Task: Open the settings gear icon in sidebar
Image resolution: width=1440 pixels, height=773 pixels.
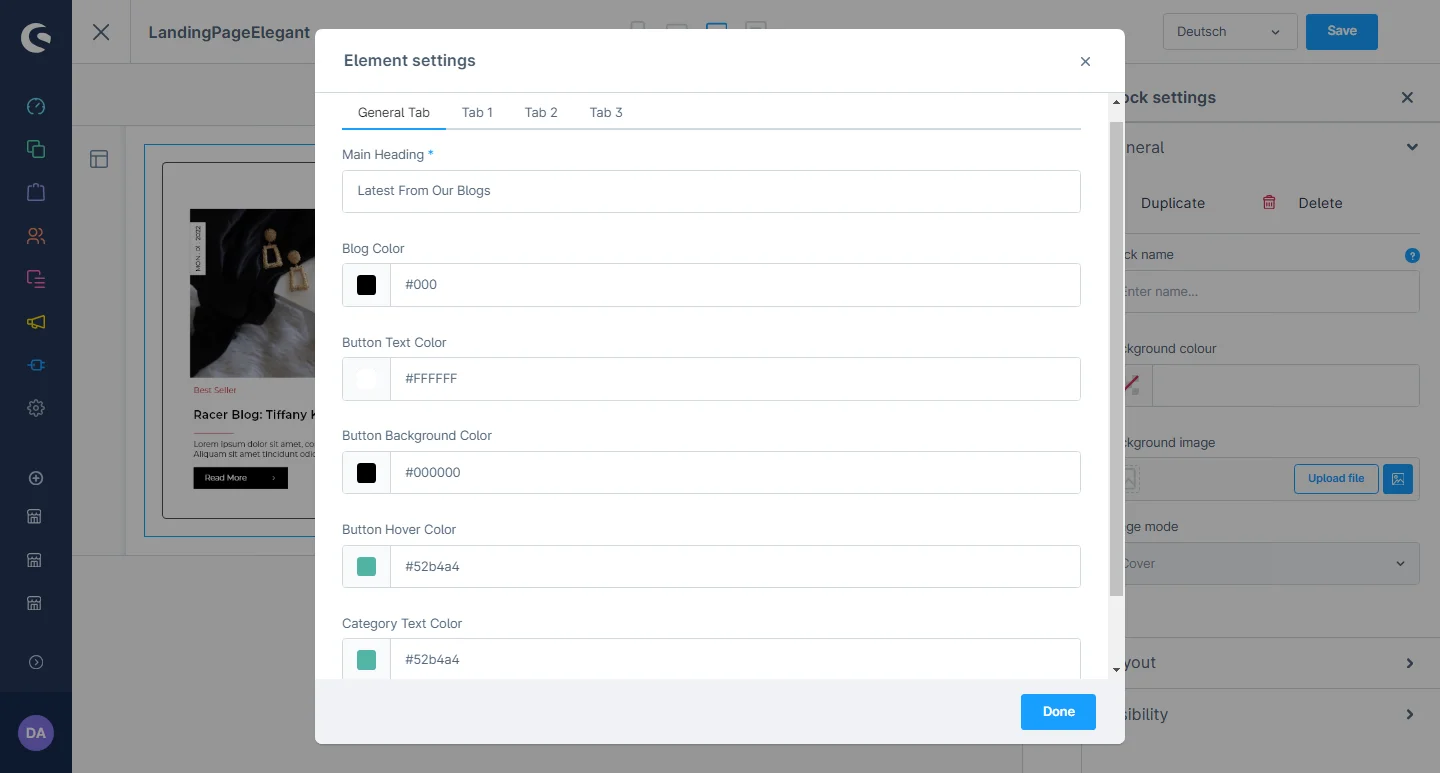Action: [36, 408]
